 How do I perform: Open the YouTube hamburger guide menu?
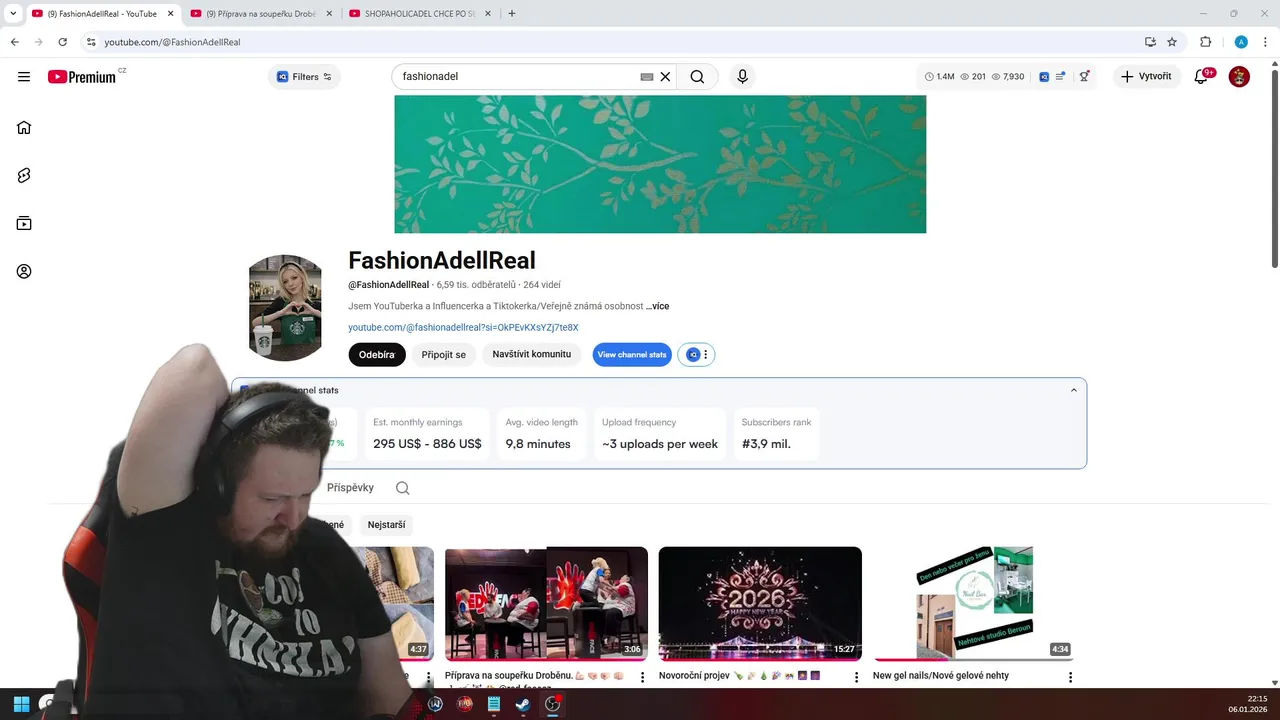pos(24,76)
